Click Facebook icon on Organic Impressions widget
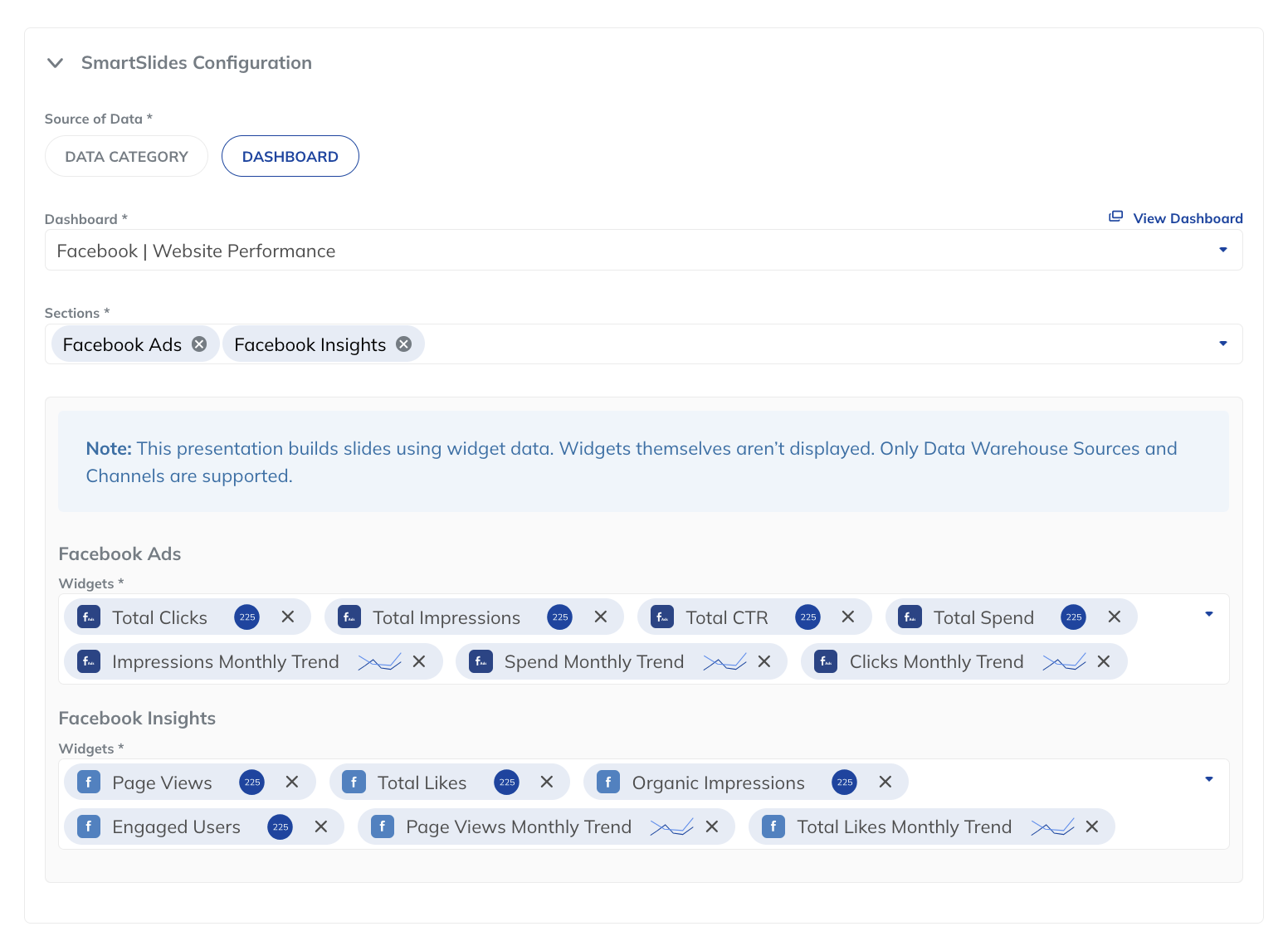The image size is (1288, 941). (x=608, y=782)
